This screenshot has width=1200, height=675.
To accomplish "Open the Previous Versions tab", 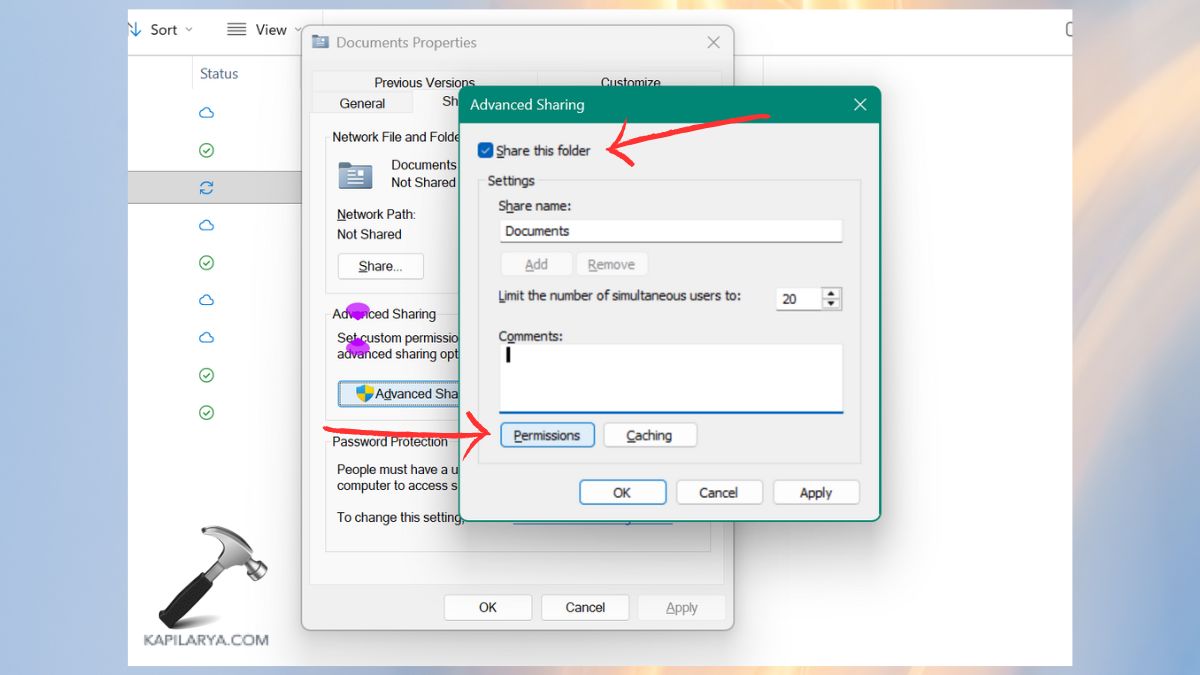I will (423, 82).
